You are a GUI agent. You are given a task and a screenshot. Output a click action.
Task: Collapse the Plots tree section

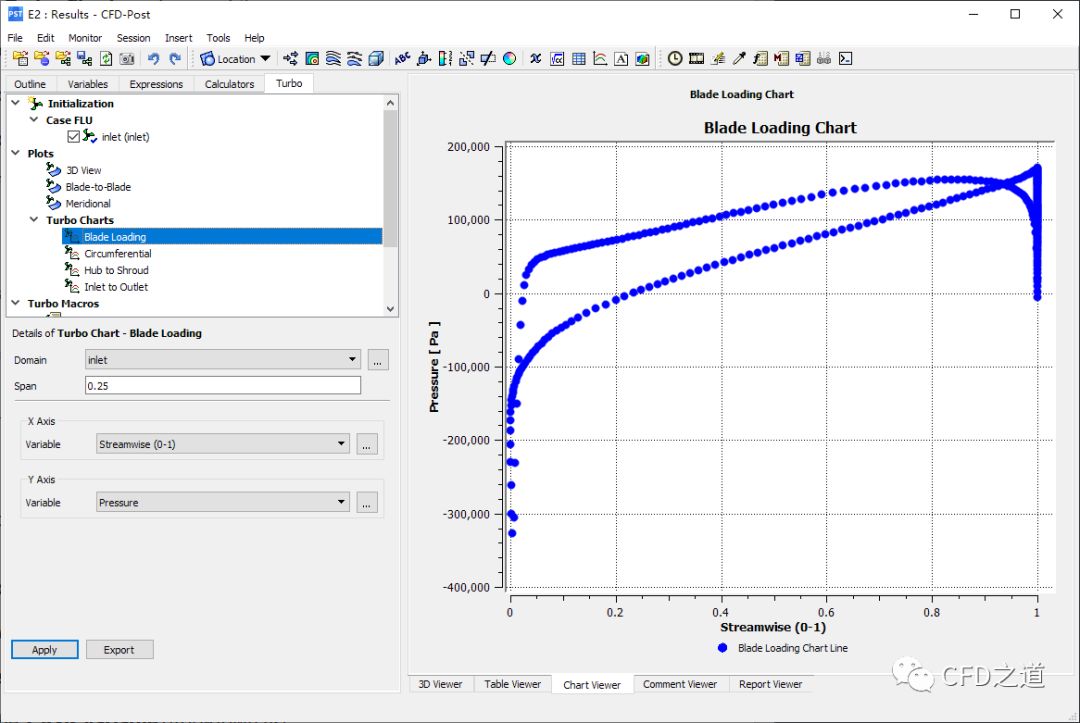16,153
